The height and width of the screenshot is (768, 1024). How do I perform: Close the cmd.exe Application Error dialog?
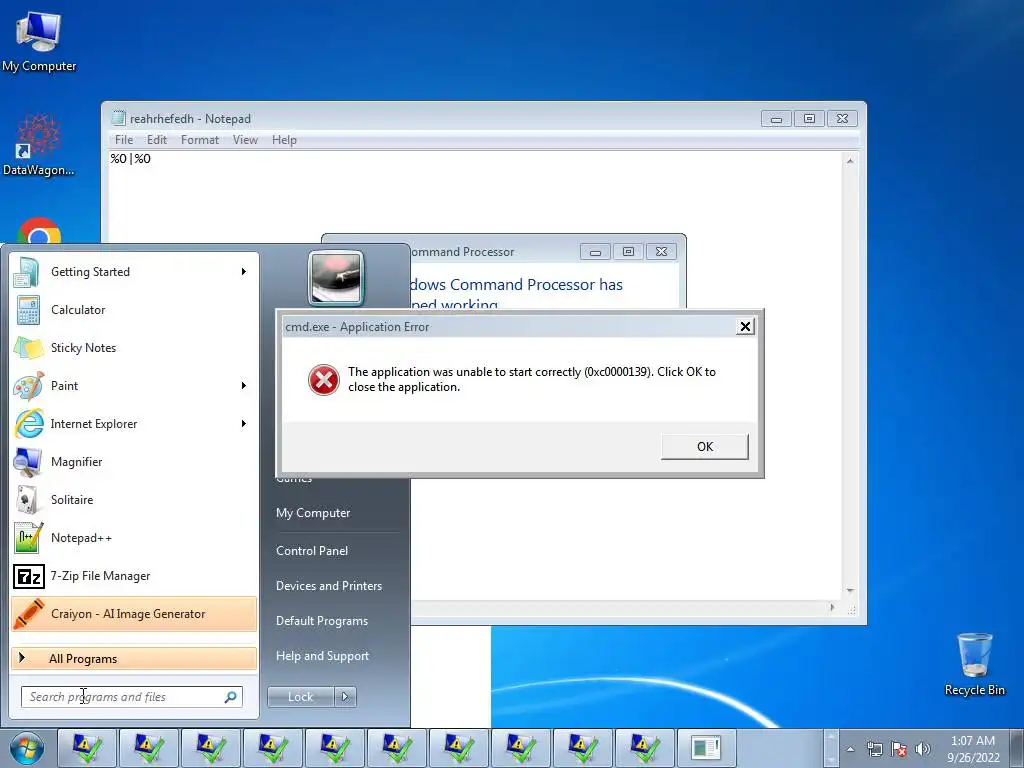[x=744, y=327]
